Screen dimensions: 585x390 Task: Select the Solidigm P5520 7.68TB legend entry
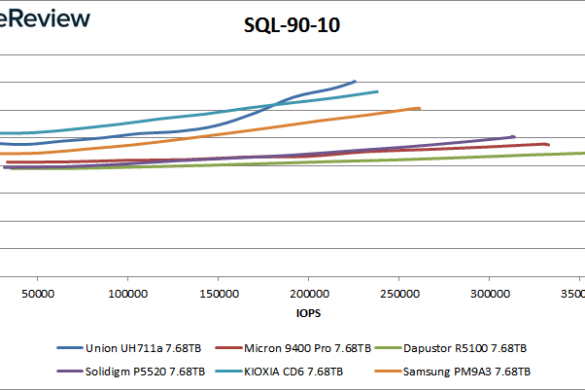click(131, 372)
